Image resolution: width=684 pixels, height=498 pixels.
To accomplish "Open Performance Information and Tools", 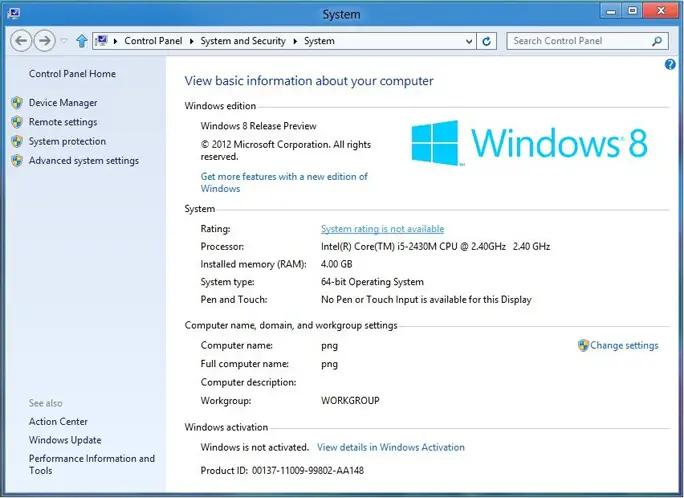I will (x=92, y=464).
